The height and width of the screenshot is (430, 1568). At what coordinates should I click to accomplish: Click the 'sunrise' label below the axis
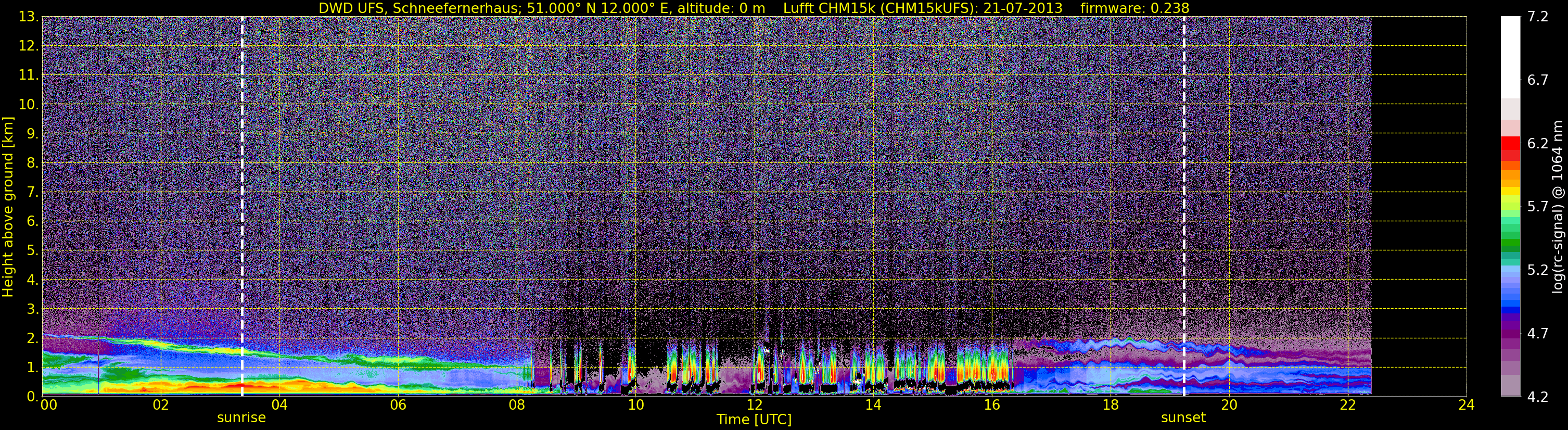coord(241,418)
